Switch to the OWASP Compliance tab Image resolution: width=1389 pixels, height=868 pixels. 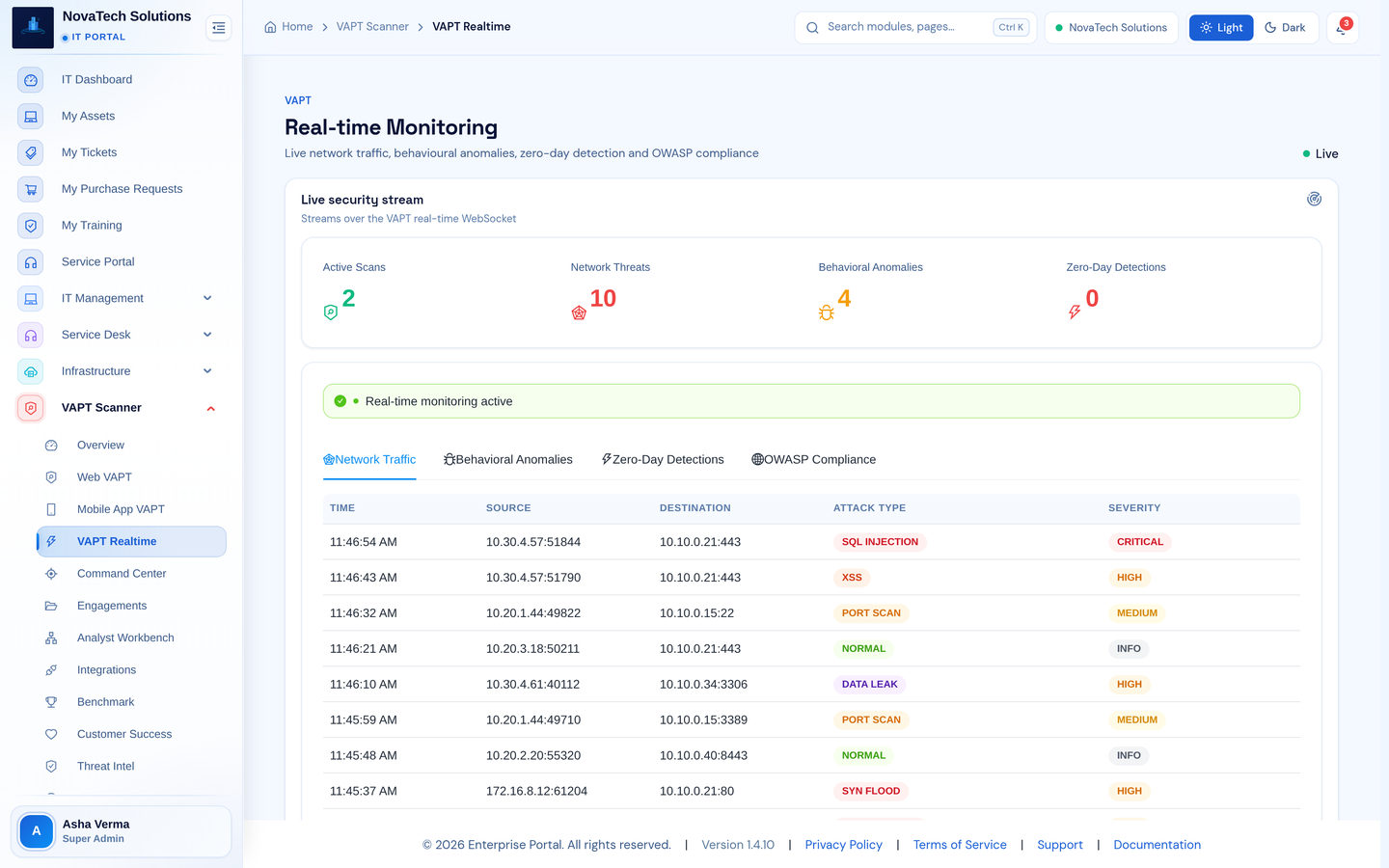[813, 460]
